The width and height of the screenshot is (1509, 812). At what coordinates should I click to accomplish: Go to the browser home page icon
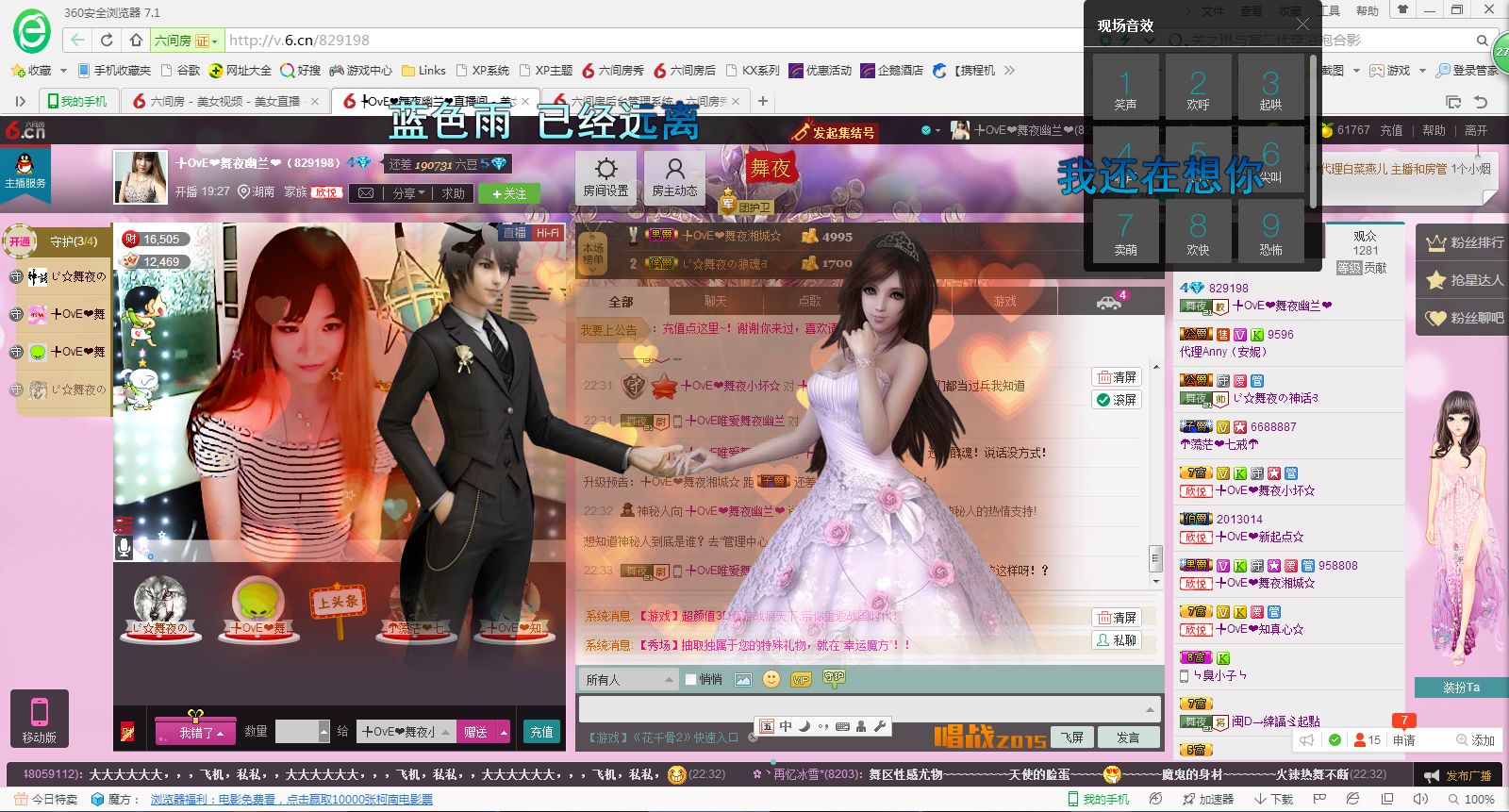click(136, 41)
